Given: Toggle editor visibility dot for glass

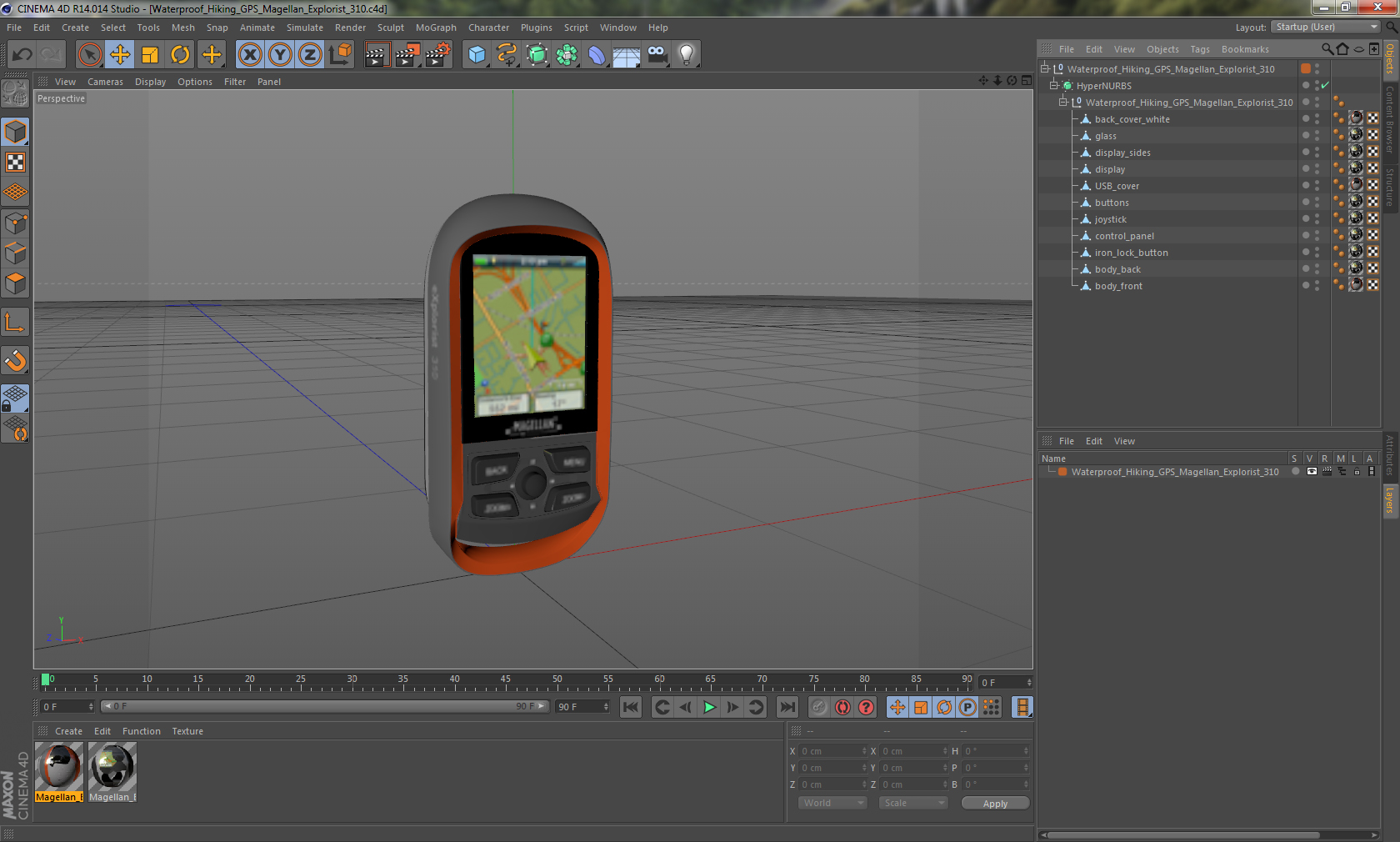Looking at the screenshot, I should pyautogui.click(x=1317, y=133).
